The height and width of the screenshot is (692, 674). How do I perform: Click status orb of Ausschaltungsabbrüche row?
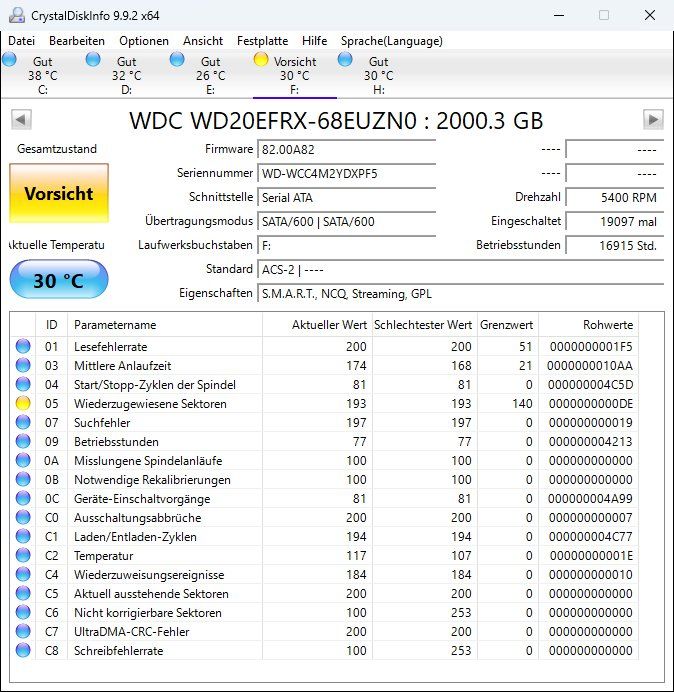click(x=23, y=517)
